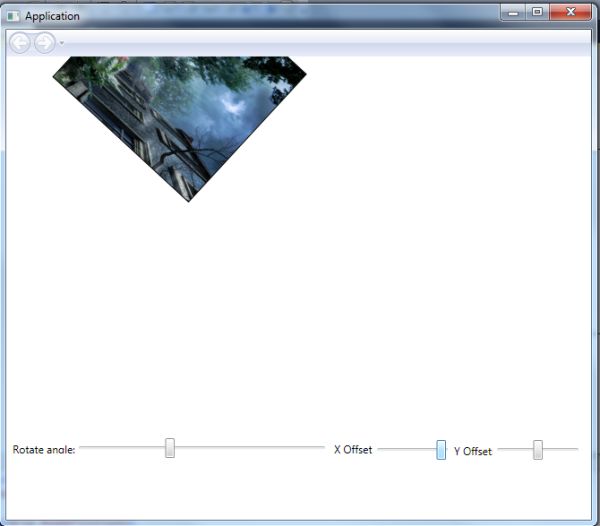Click the Y Offset label
Screen dimensions: 600x526
[x=473, y=451]
